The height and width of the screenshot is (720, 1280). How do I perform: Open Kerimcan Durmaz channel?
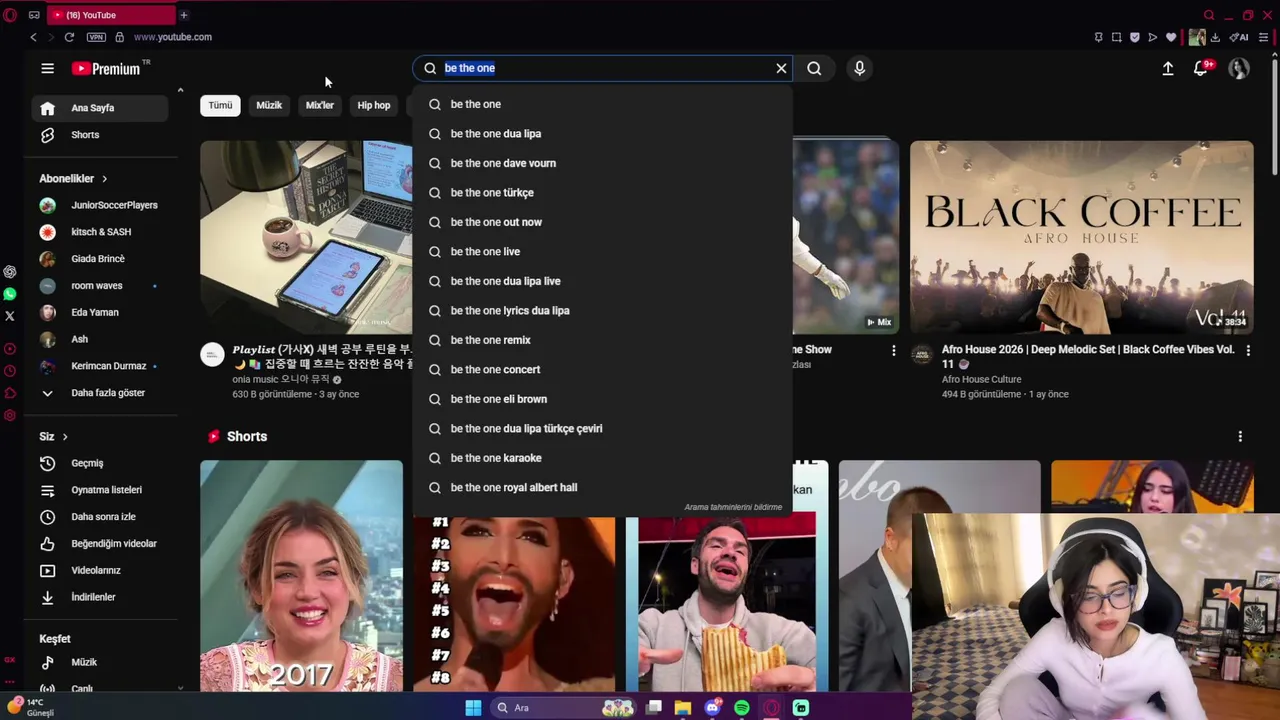point(99,366)
